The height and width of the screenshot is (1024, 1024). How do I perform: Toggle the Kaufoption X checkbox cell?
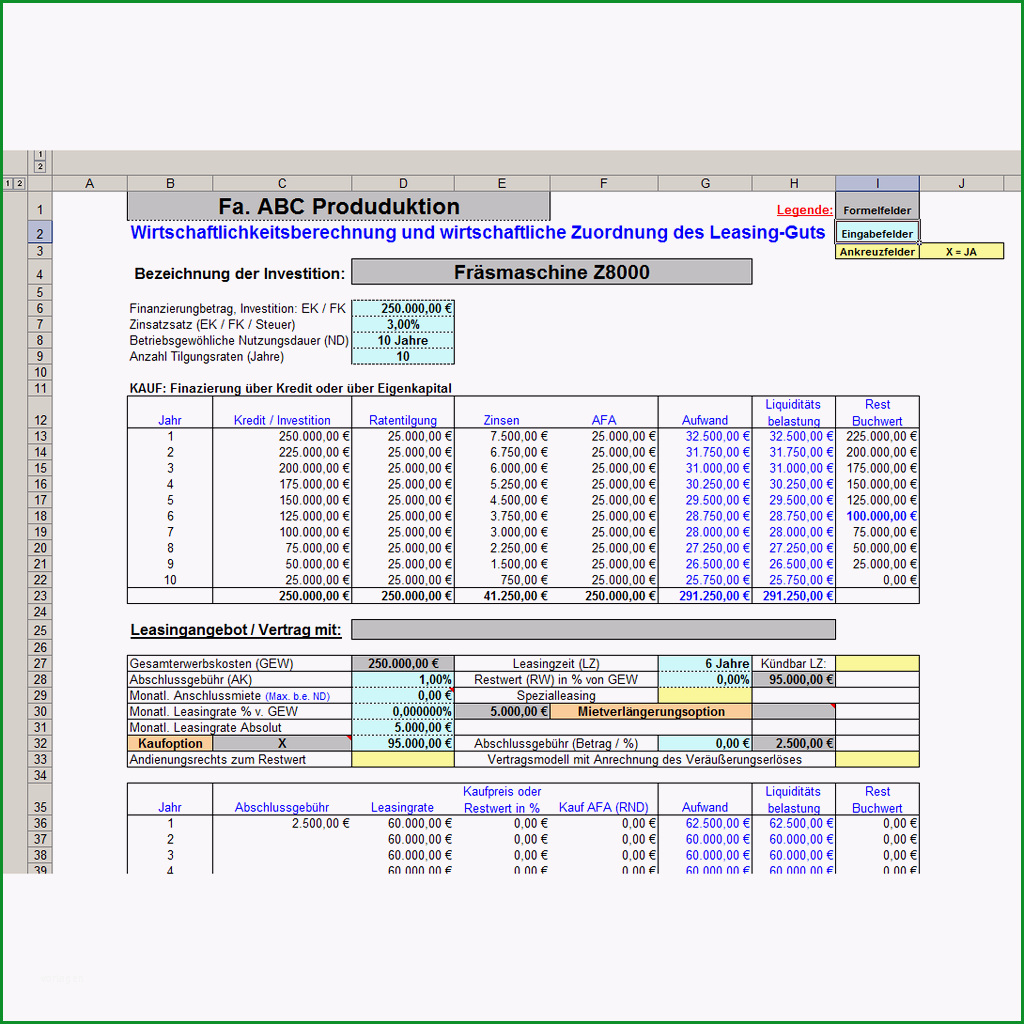pos(282,743)
